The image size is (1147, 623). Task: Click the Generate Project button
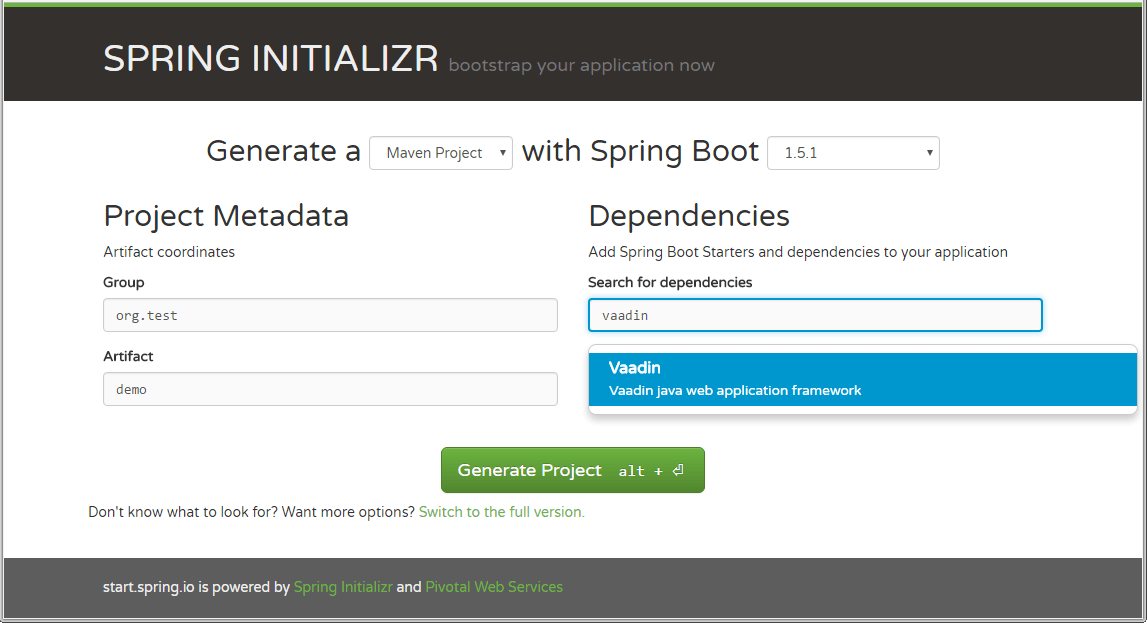572,470
